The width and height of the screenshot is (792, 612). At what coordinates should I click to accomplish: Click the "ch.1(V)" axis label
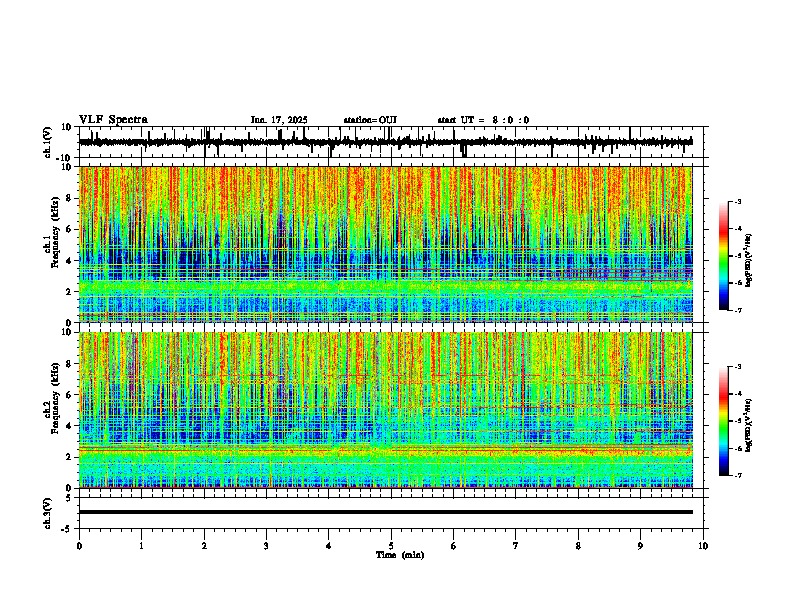tap(47, 142)
